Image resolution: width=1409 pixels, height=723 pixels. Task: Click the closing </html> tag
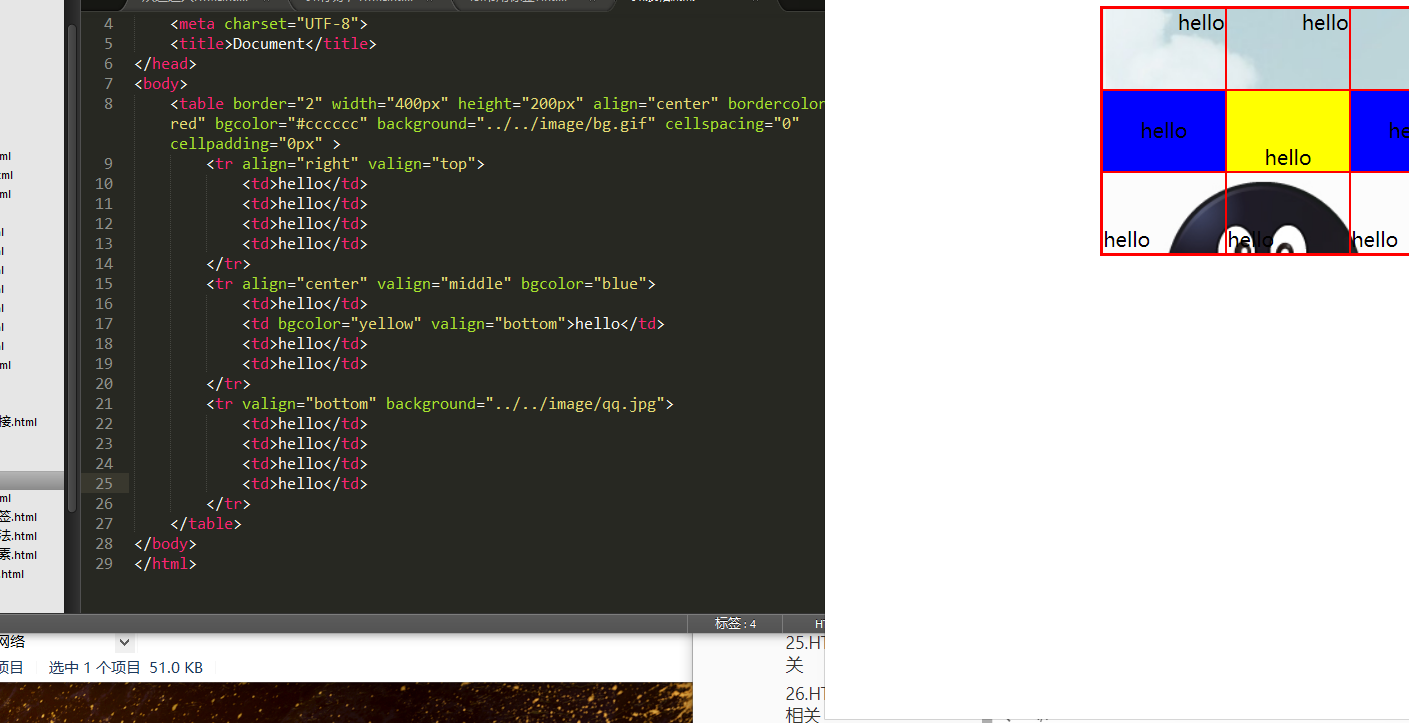pos(165,564)
